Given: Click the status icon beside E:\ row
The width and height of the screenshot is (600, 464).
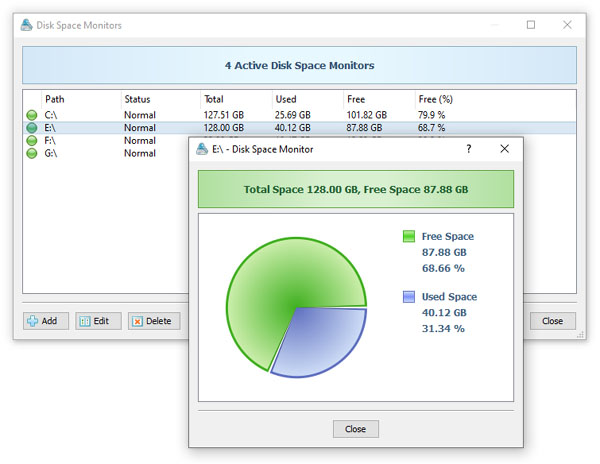Looking at the screenshot, I should (32, 127).
